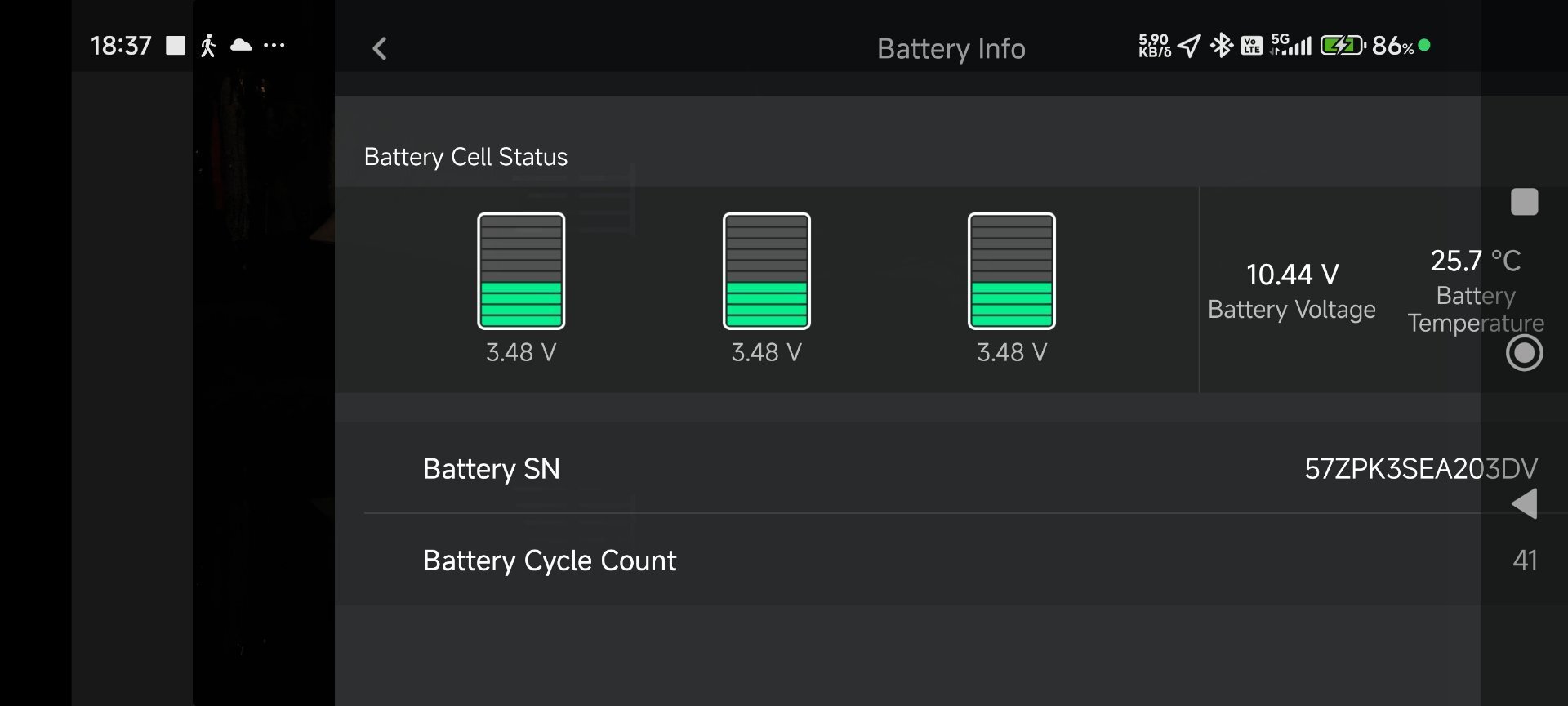The height and width of the screenshot is (706, 1568).
Task: Tap the serial number 57ZPK3SEA203DV
Action: 1421,468
